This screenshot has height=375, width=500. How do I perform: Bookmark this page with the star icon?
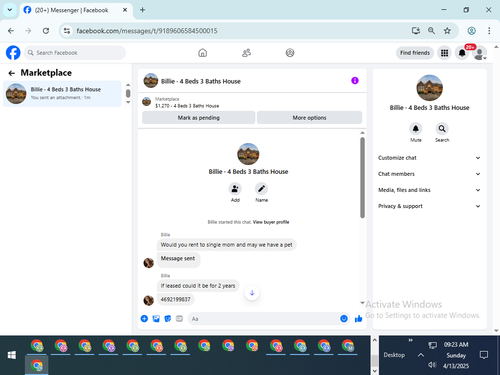click(447, 31)
